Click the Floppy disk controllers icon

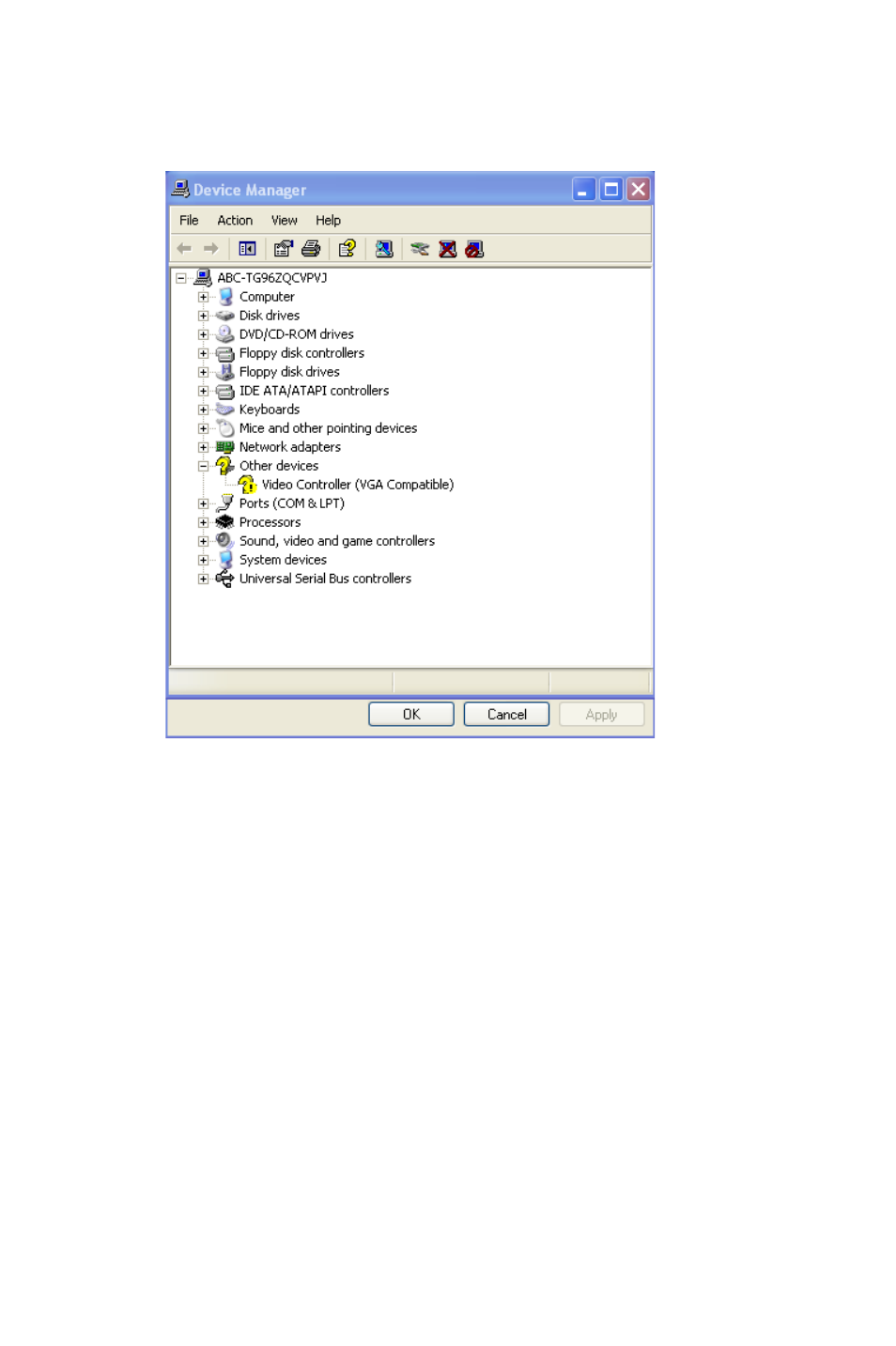click(225, 353)
